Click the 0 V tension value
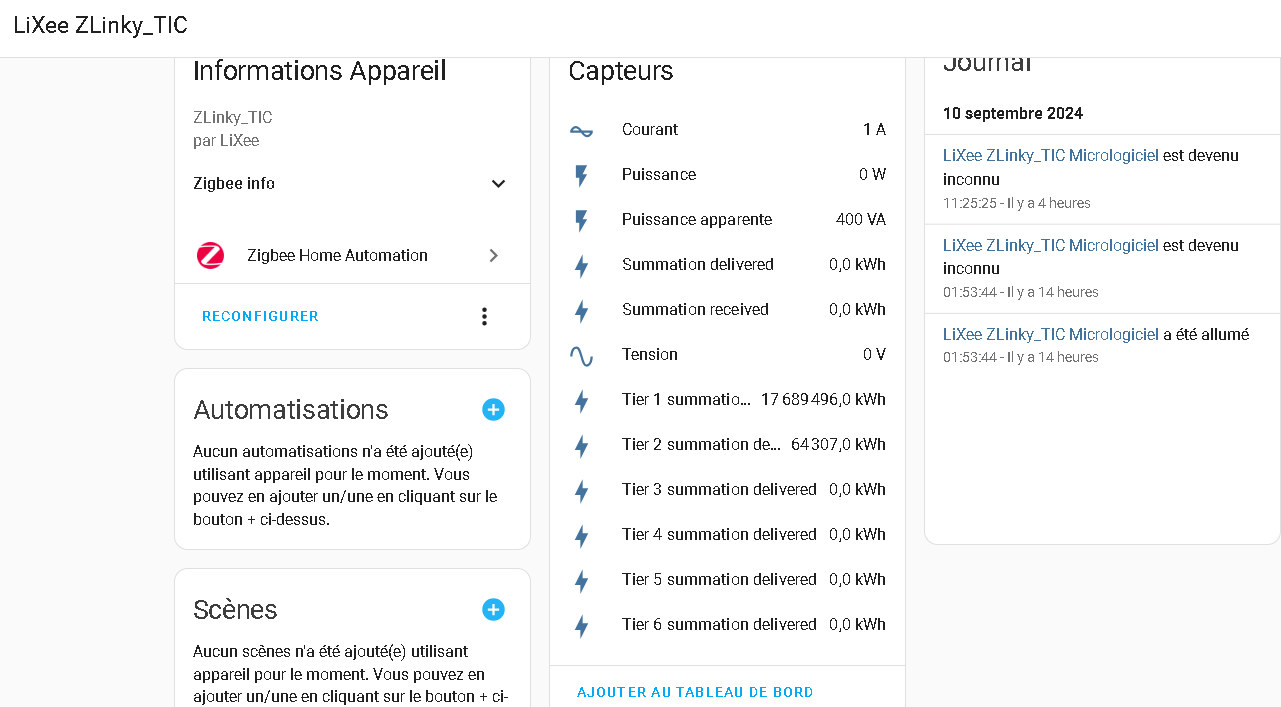 pyautogui.click(x=875, y=355)
